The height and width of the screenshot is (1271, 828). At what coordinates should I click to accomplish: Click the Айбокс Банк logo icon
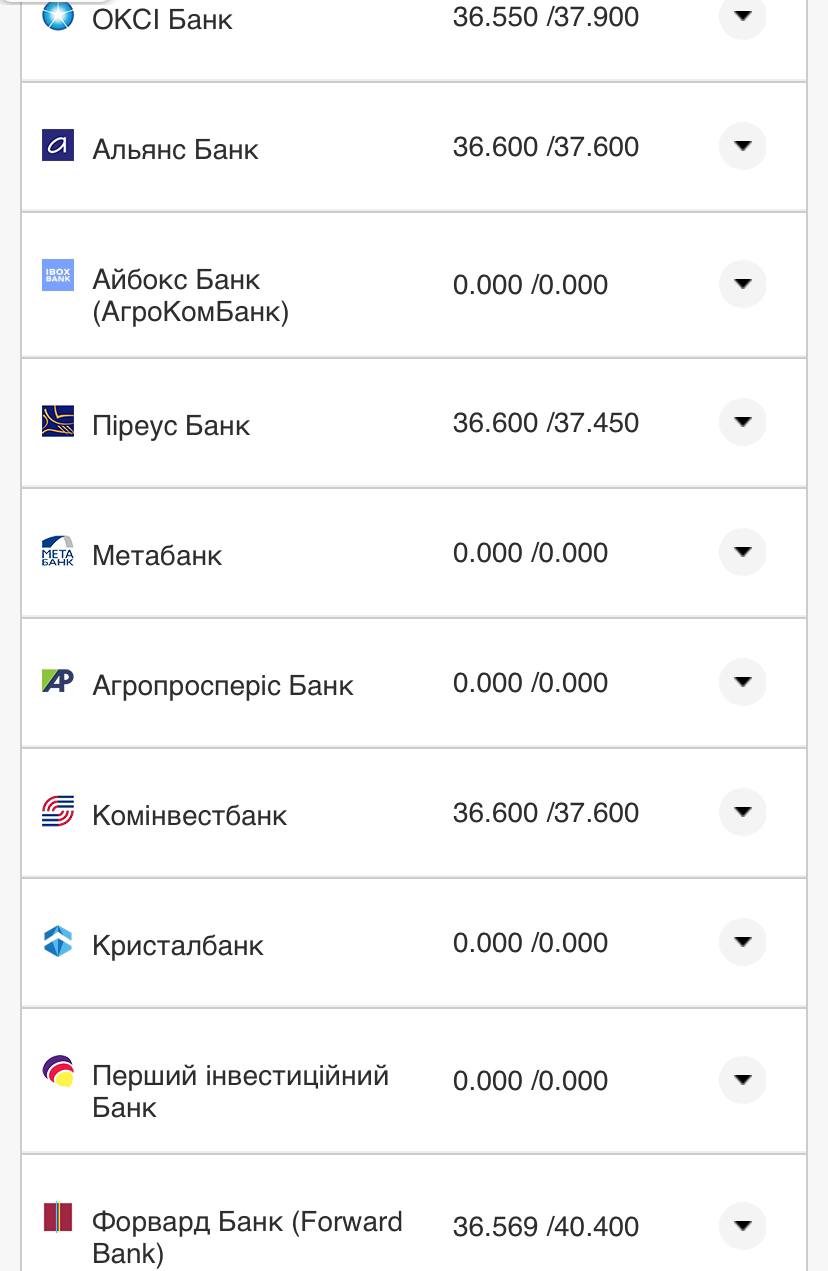point(58,275)
